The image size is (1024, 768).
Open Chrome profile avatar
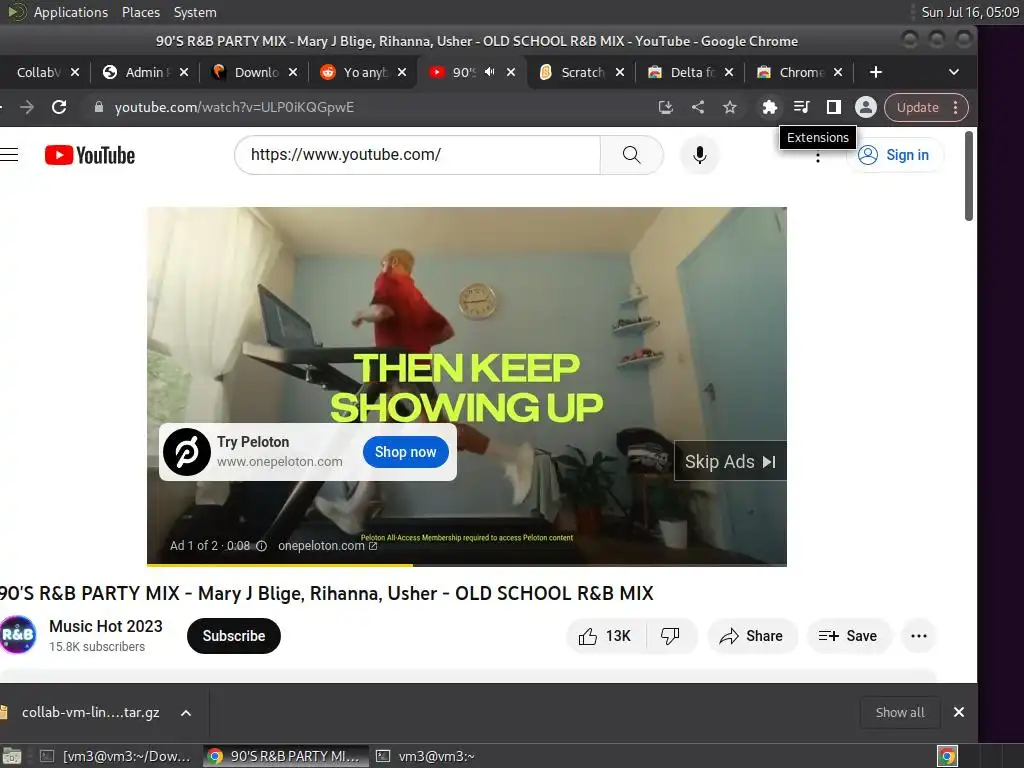click(865, 107)
